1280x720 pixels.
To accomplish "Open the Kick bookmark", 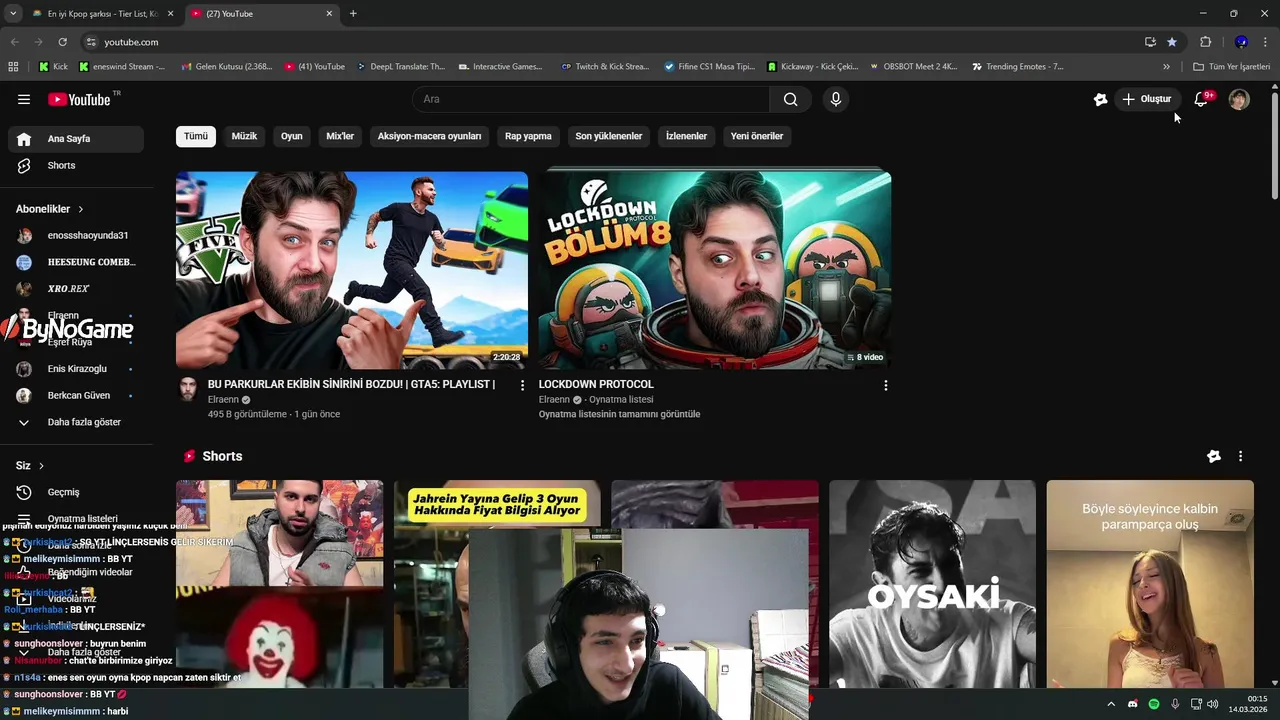I will click(x=53, y=67).
